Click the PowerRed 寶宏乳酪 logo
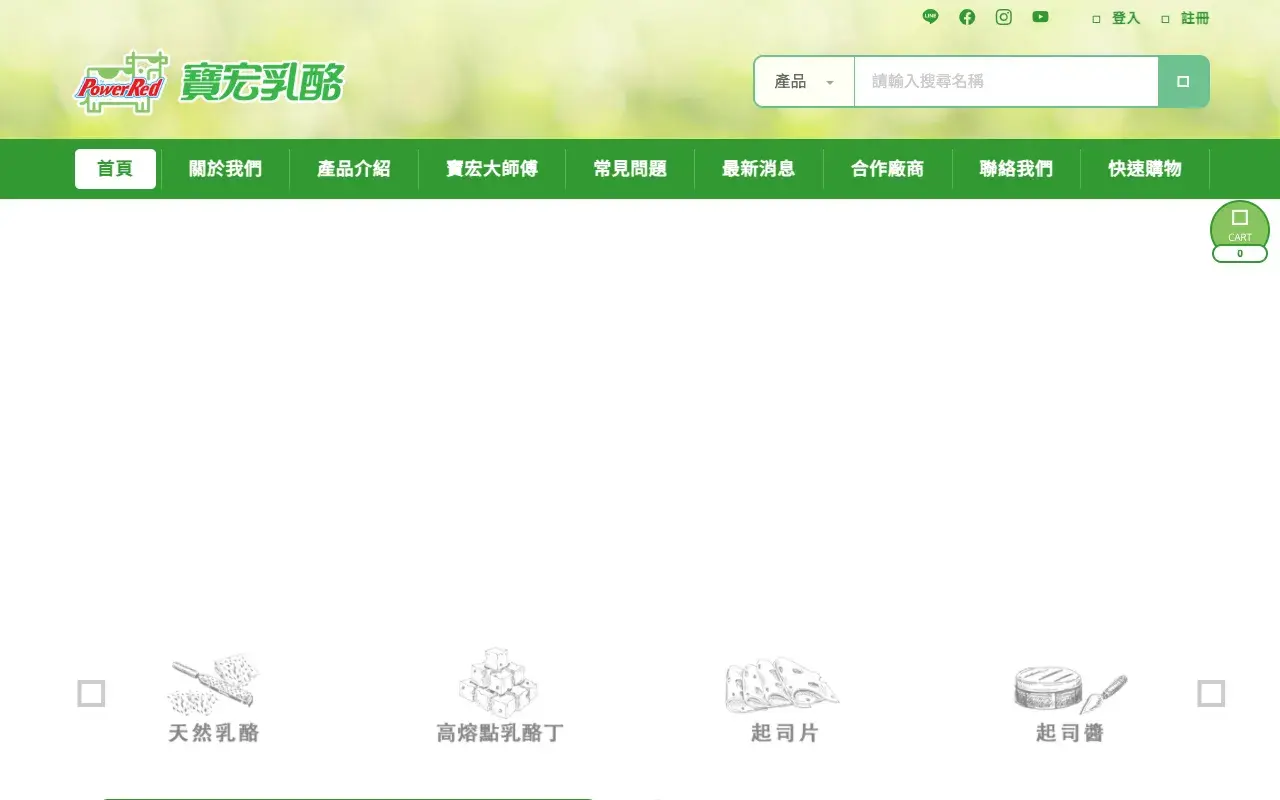This screenshot has height=800, width=1280. pyautogui.click(x=210, y=82)
